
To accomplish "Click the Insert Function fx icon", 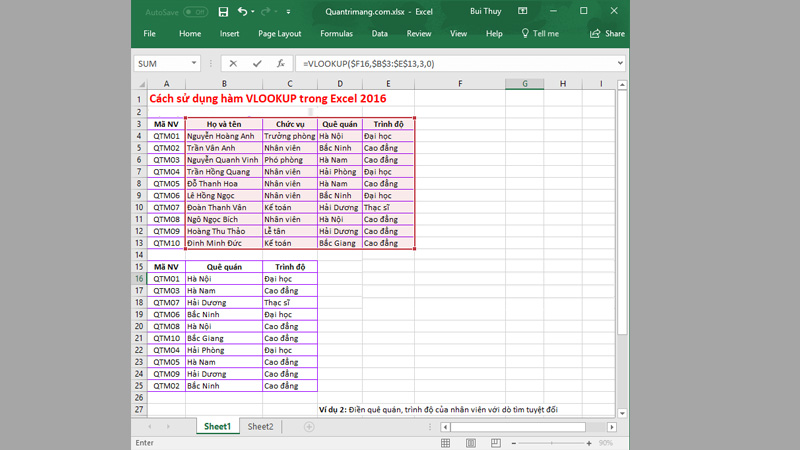I will coord(280,63).
